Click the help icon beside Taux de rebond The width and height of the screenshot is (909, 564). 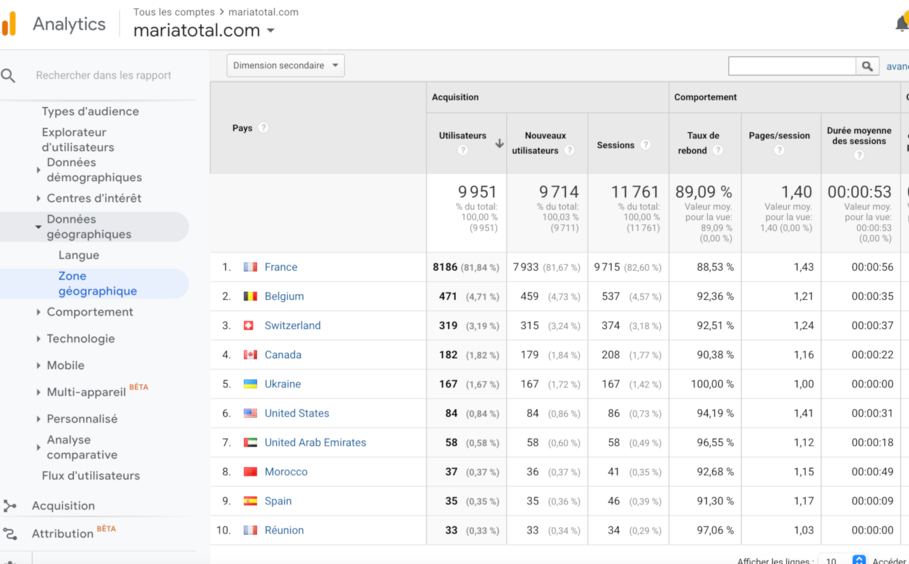click(x=717, y=151)
